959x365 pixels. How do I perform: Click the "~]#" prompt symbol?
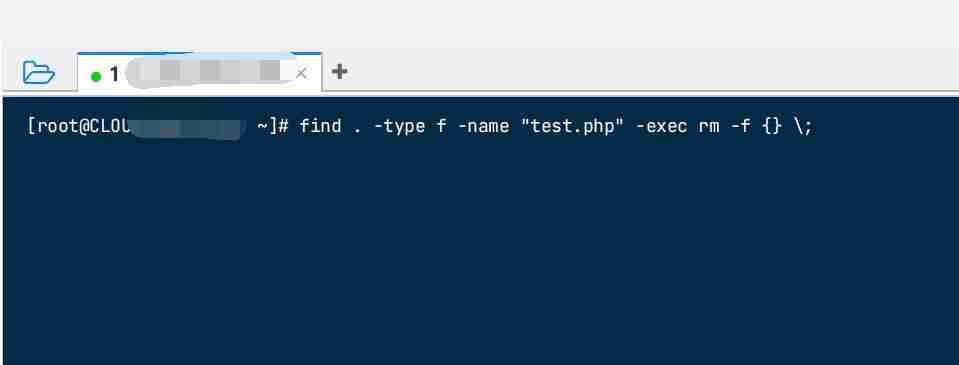(x=272, y=127)
